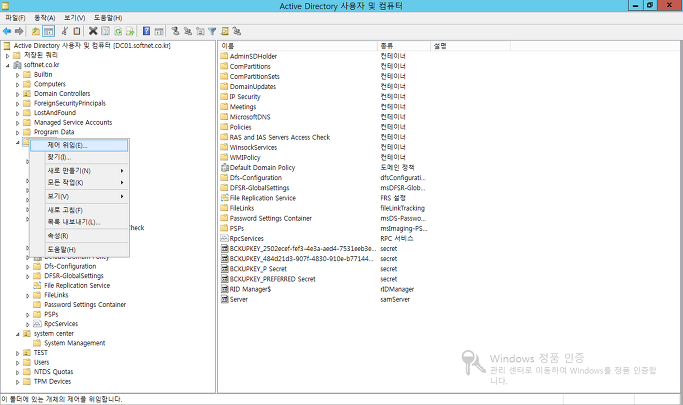Viewport: 683px width, 405px height.
Task: Choose 찾기(I)... from the context menu
Action: pyautogui.click(x=79, y=157)
